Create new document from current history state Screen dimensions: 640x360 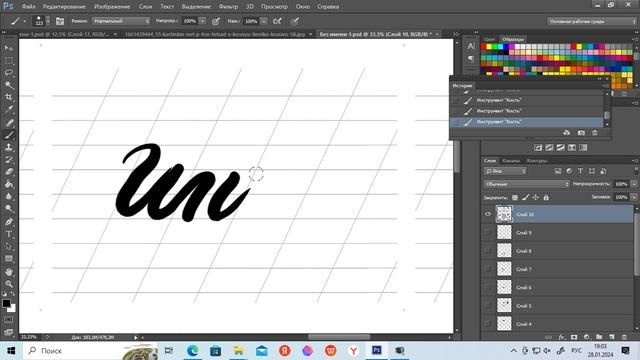click(567, 133)
